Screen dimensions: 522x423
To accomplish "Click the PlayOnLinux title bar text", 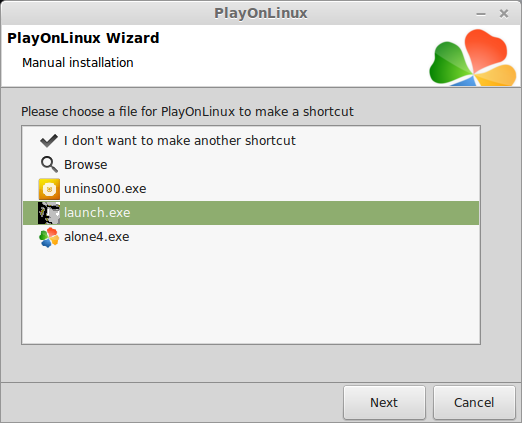I will coord(261,13).
